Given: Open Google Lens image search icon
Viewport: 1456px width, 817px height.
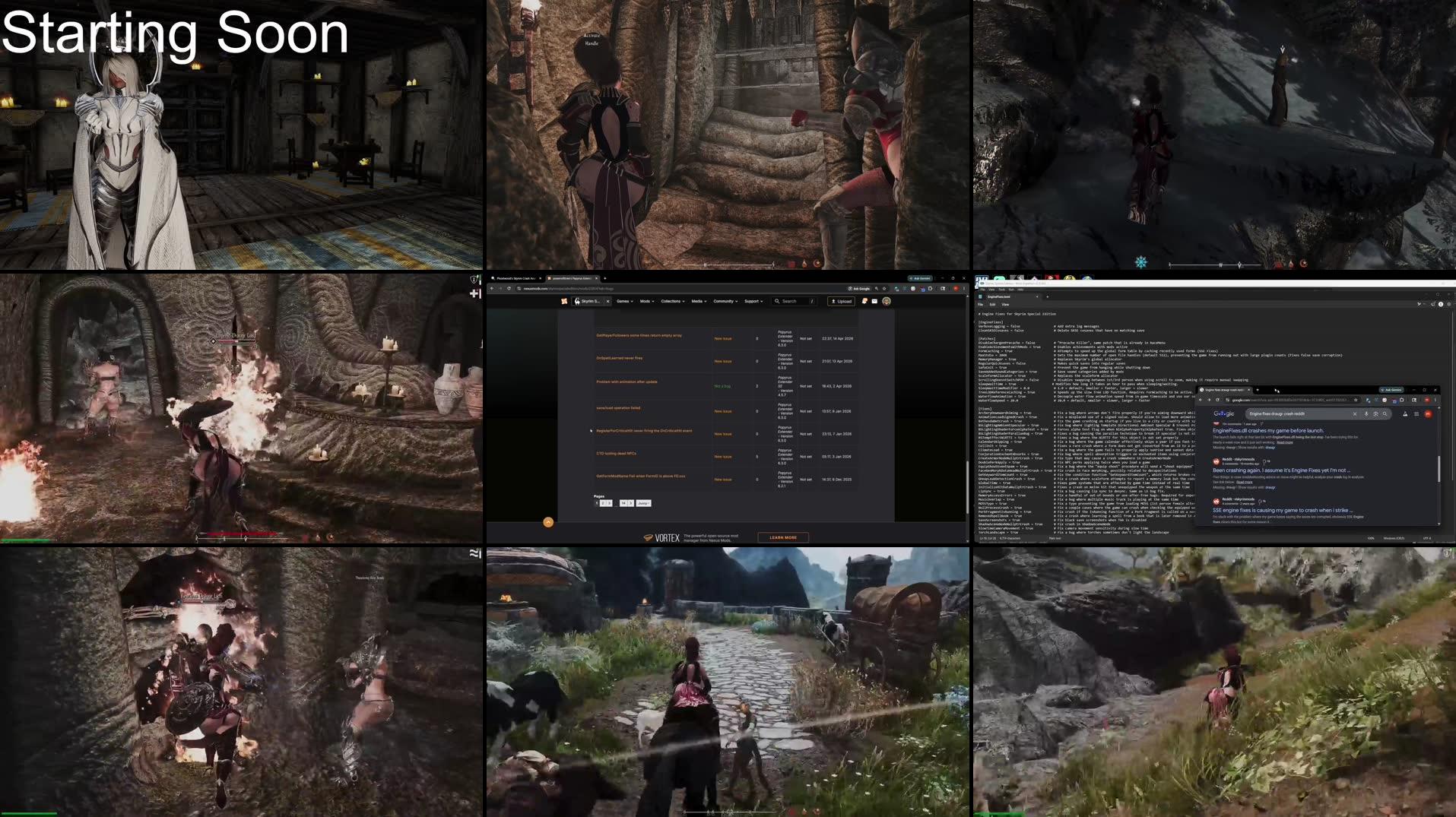Looking at the screenshot, I should [x=1375, y=414].
